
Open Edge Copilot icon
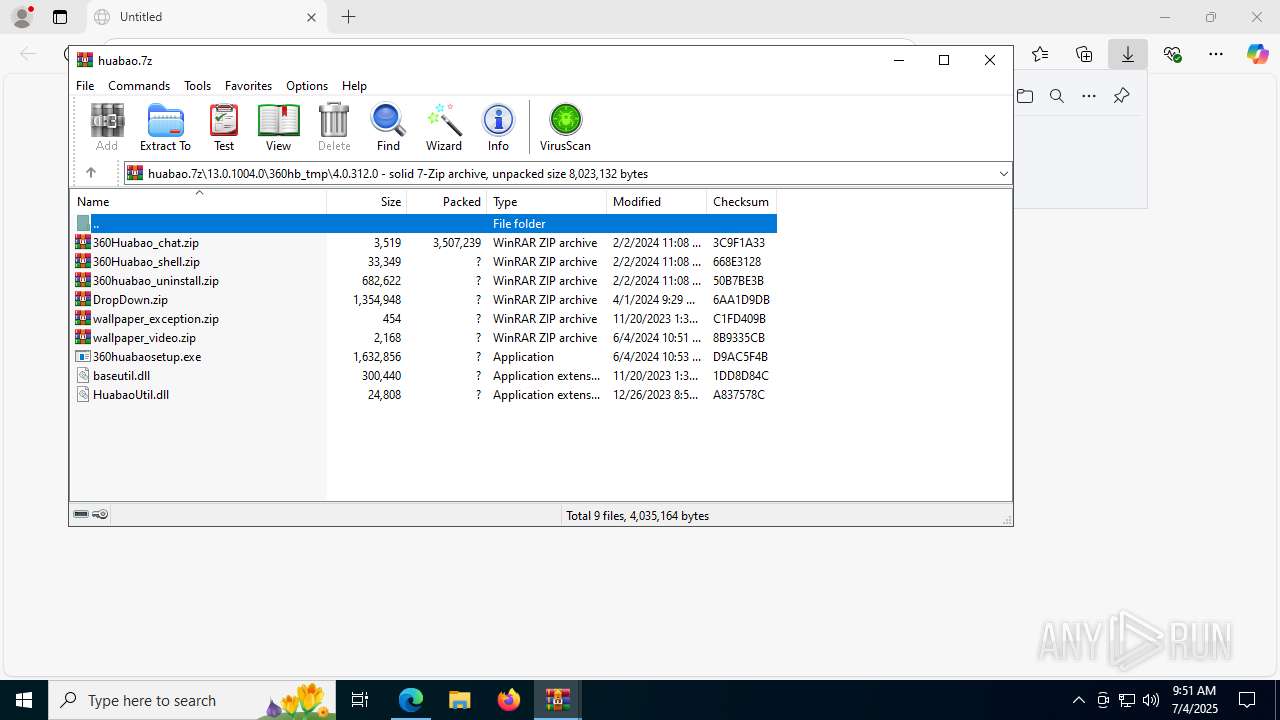click(1258, 54)
